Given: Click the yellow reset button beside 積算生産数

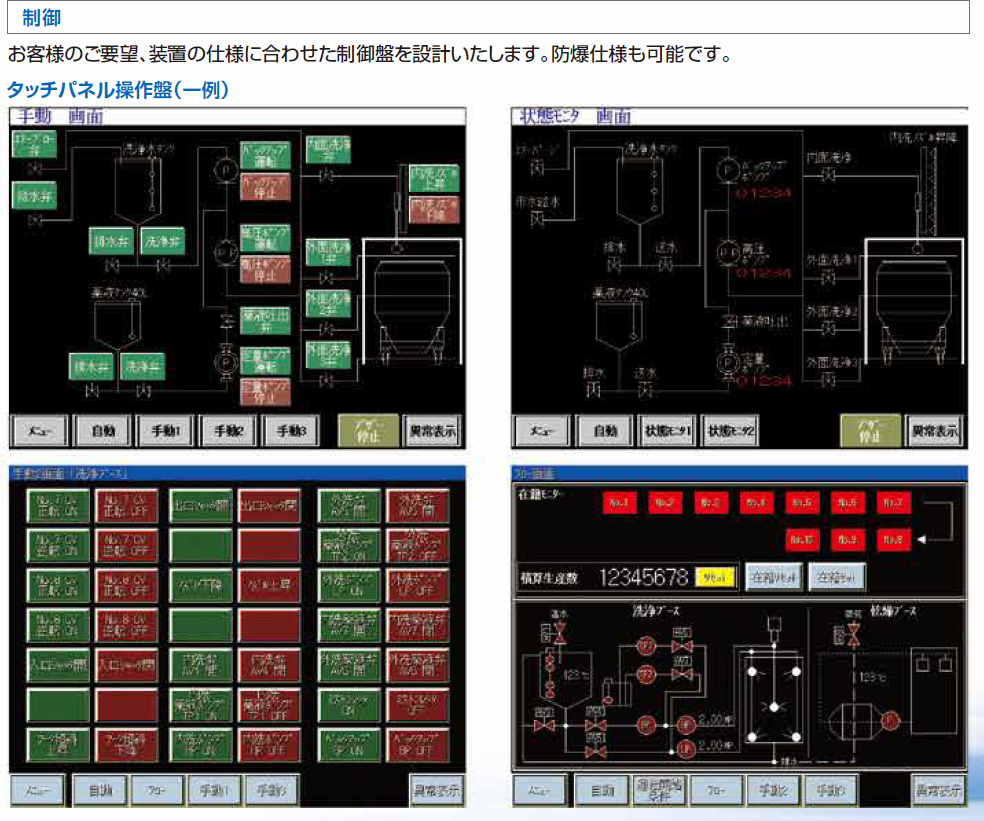Looking at the screenshot, I should coord(715,576).
